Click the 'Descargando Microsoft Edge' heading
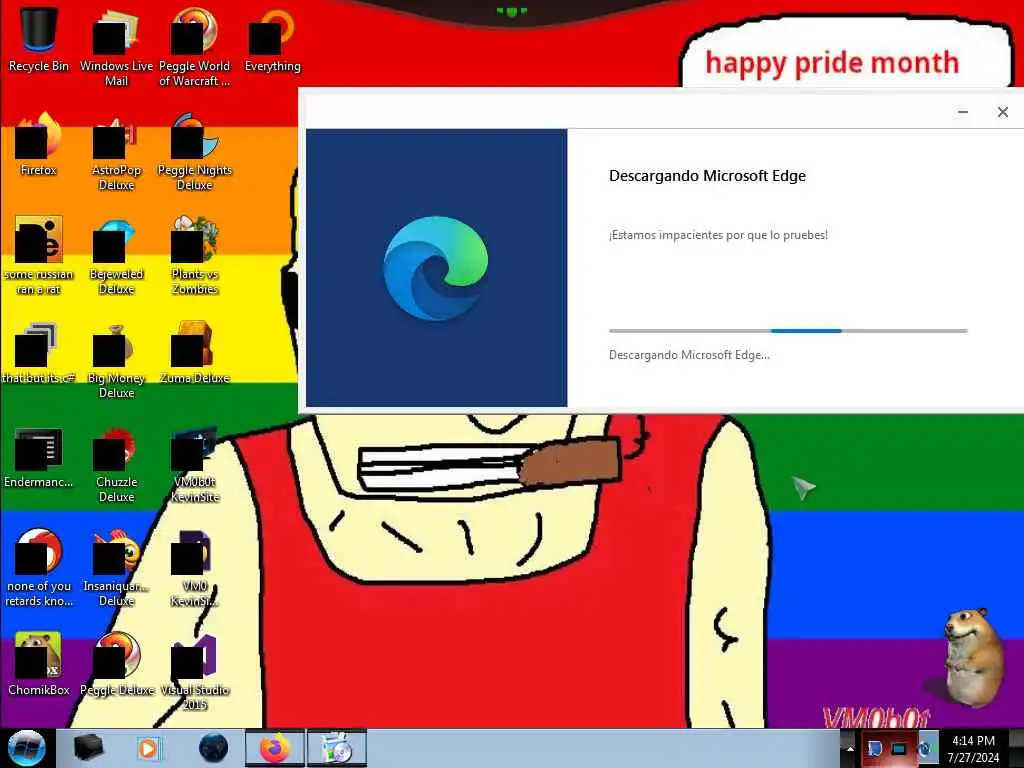1024x768 pixels. click(707, 176)
